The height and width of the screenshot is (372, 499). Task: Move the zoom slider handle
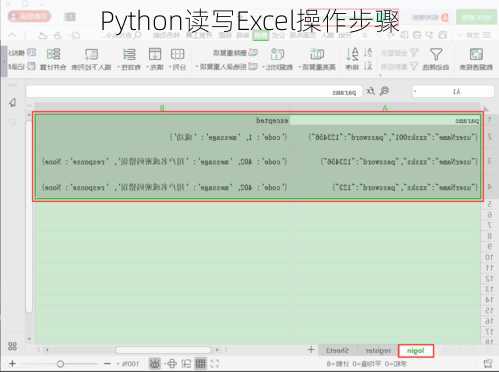coord(60,363)
